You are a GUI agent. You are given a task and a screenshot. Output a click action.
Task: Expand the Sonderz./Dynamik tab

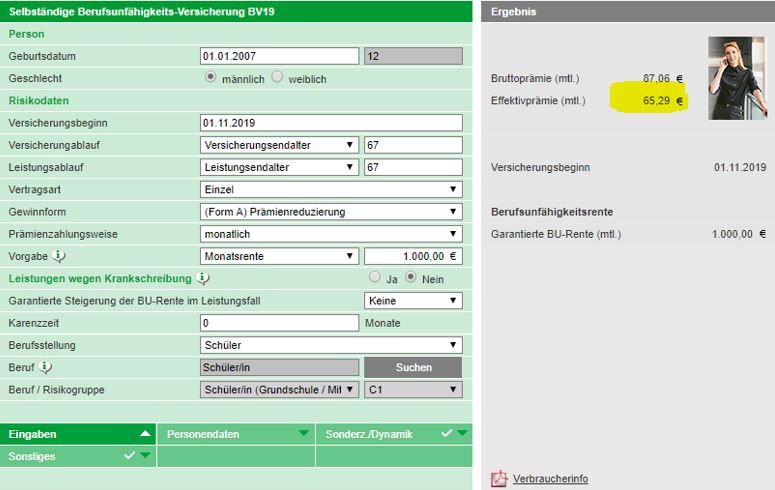coord(462,433)
